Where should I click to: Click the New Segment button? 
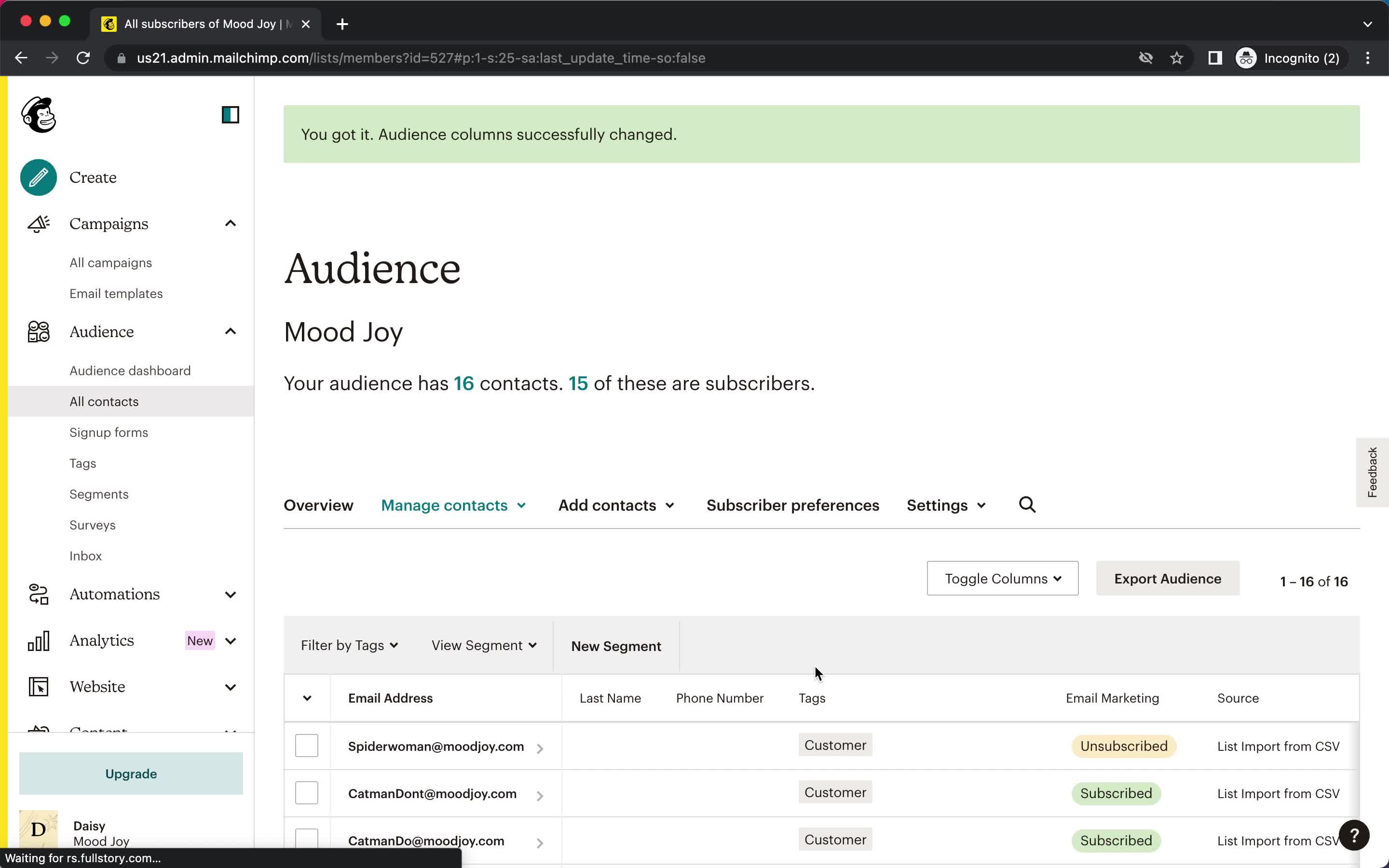coord(616,645)
